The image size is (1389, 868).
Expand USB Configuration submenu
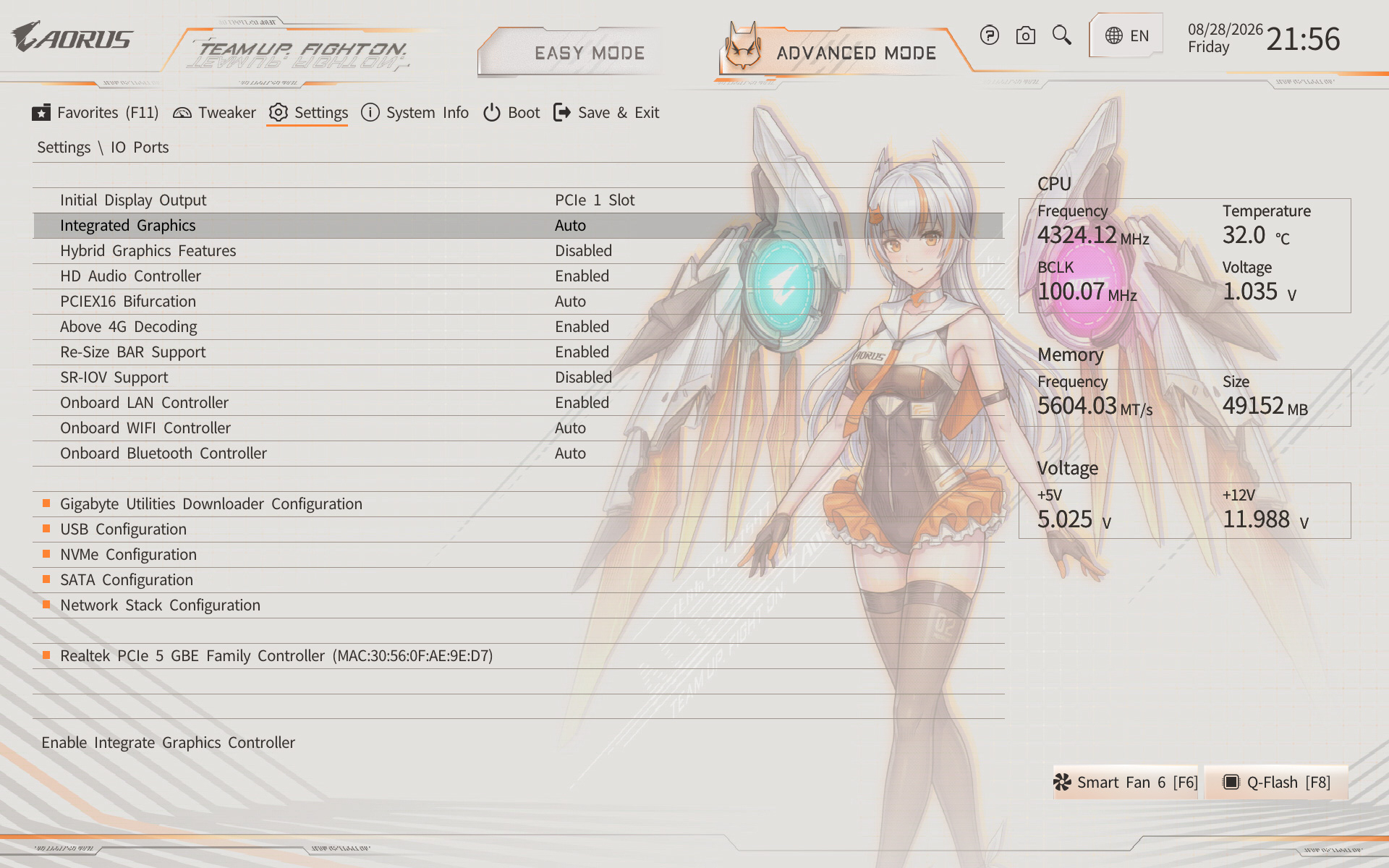pyautogui.click(x=518, y=529)
